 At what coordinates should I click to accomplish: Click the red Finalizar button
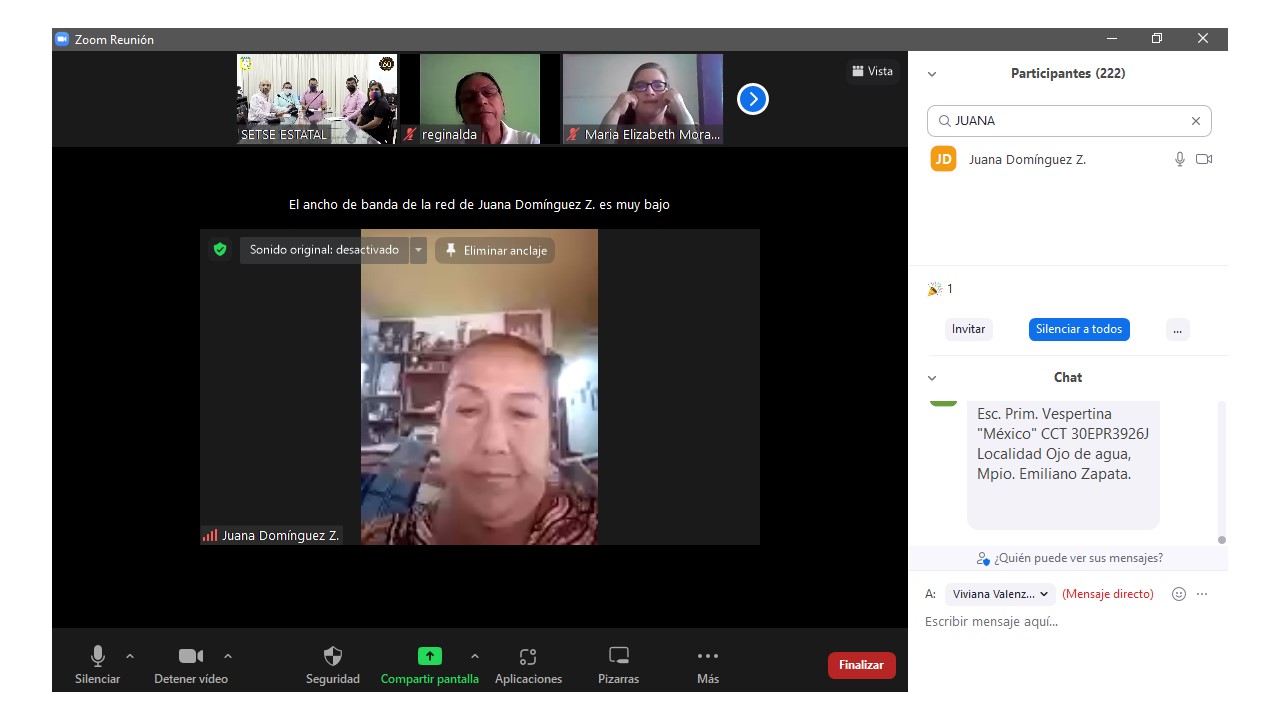point(862,665)
